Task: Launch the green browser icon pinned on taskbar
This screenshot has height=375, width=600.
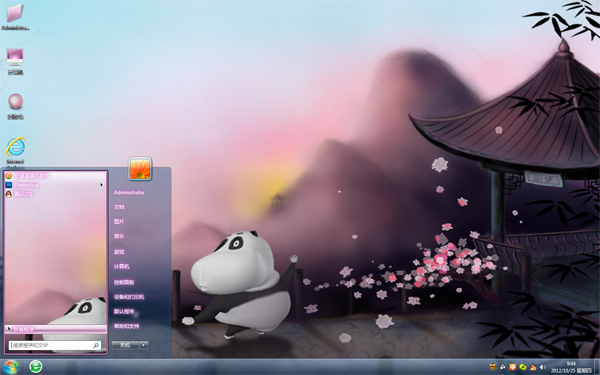Action: [36, 367]
